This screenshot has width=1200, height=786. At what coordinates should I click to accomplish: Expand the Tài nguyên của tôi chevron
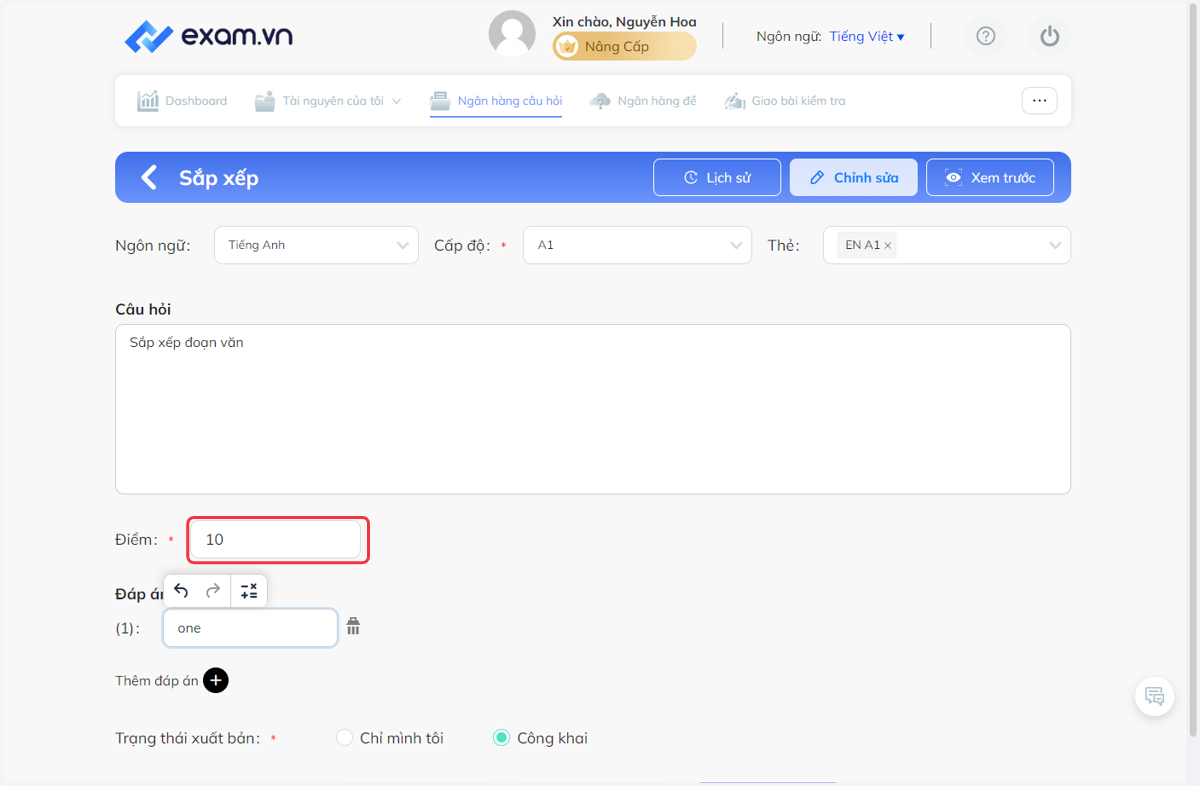pyautogui.click(x=396, y=101)
